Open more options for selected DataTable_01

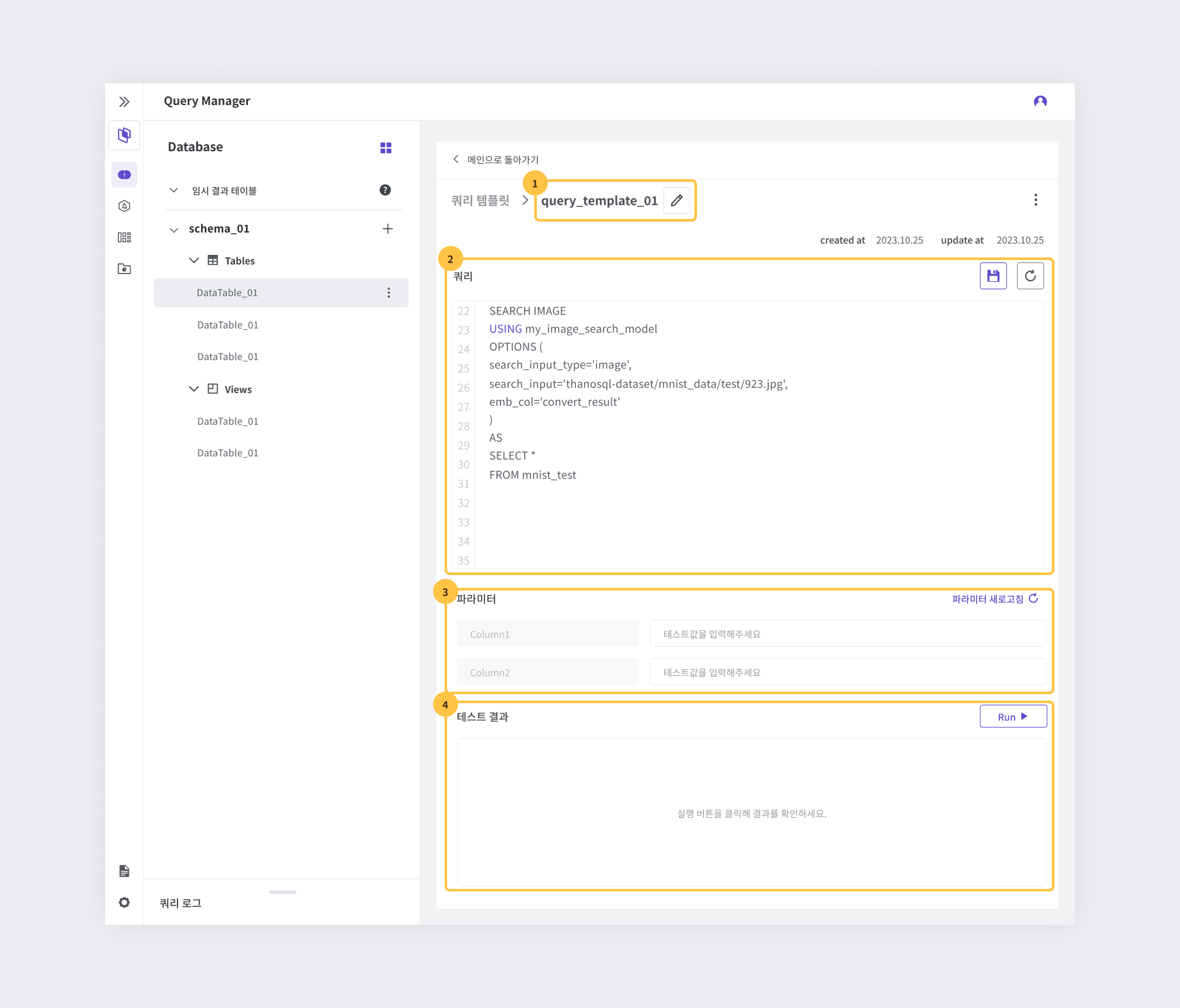(388, 293)
